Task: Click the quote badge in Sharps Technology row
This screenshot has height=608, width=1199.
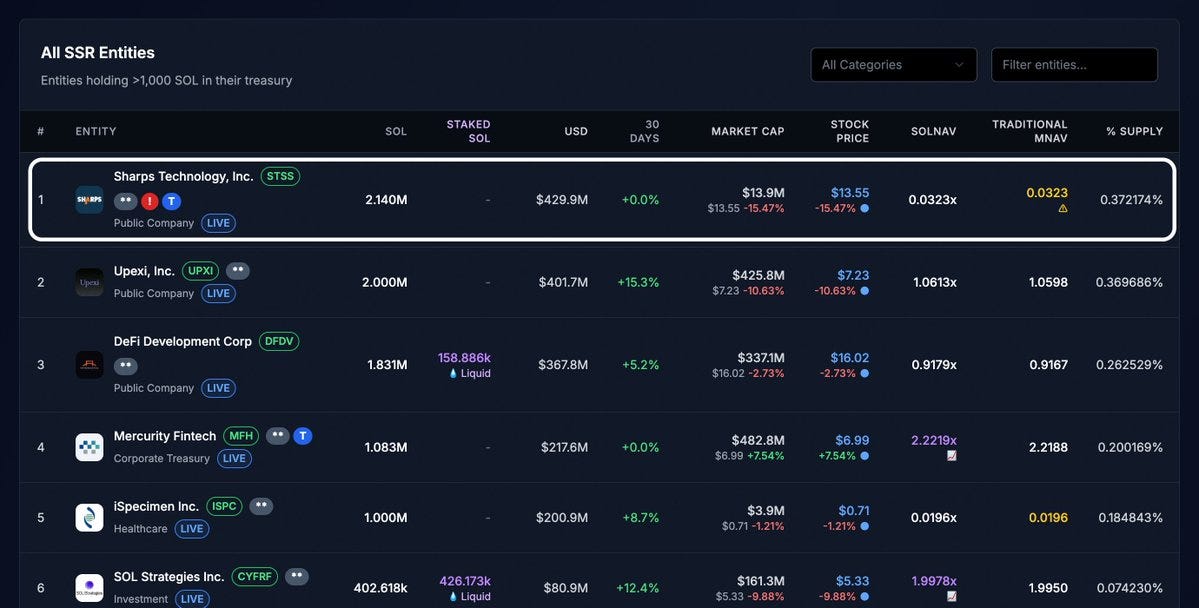Action: point(126,201)
